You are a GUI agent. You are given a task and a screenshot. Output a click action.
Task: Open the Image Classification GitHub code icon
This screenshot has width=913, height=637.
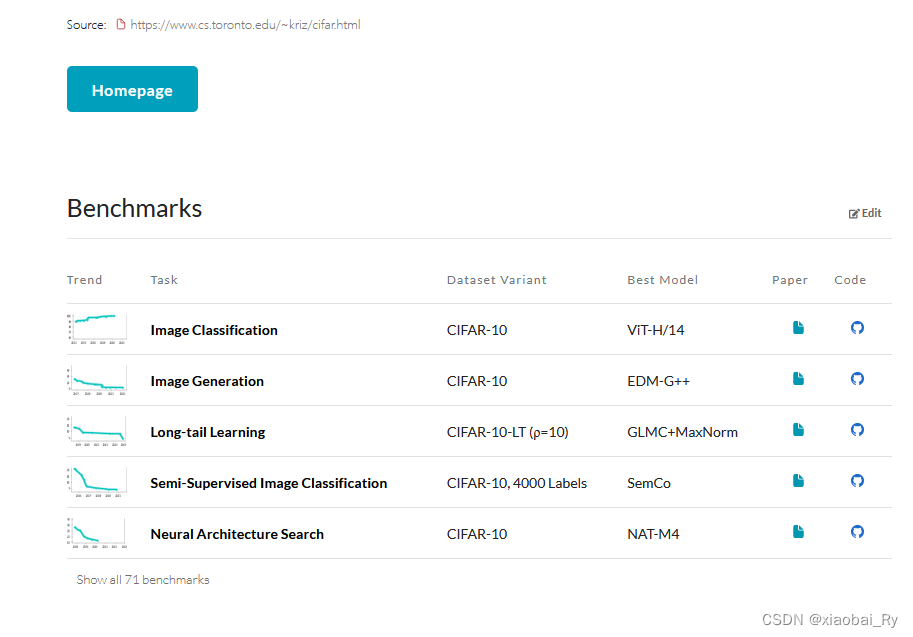point(857,328)
